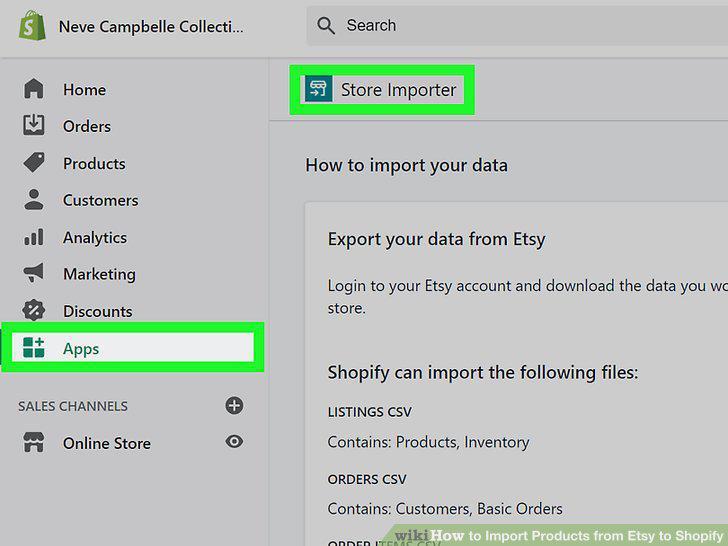Image resolution: width=728 pixels, height=546 pixels.
Task: Open the Neve Campbelle Collecti... store name
Action: 151,26
